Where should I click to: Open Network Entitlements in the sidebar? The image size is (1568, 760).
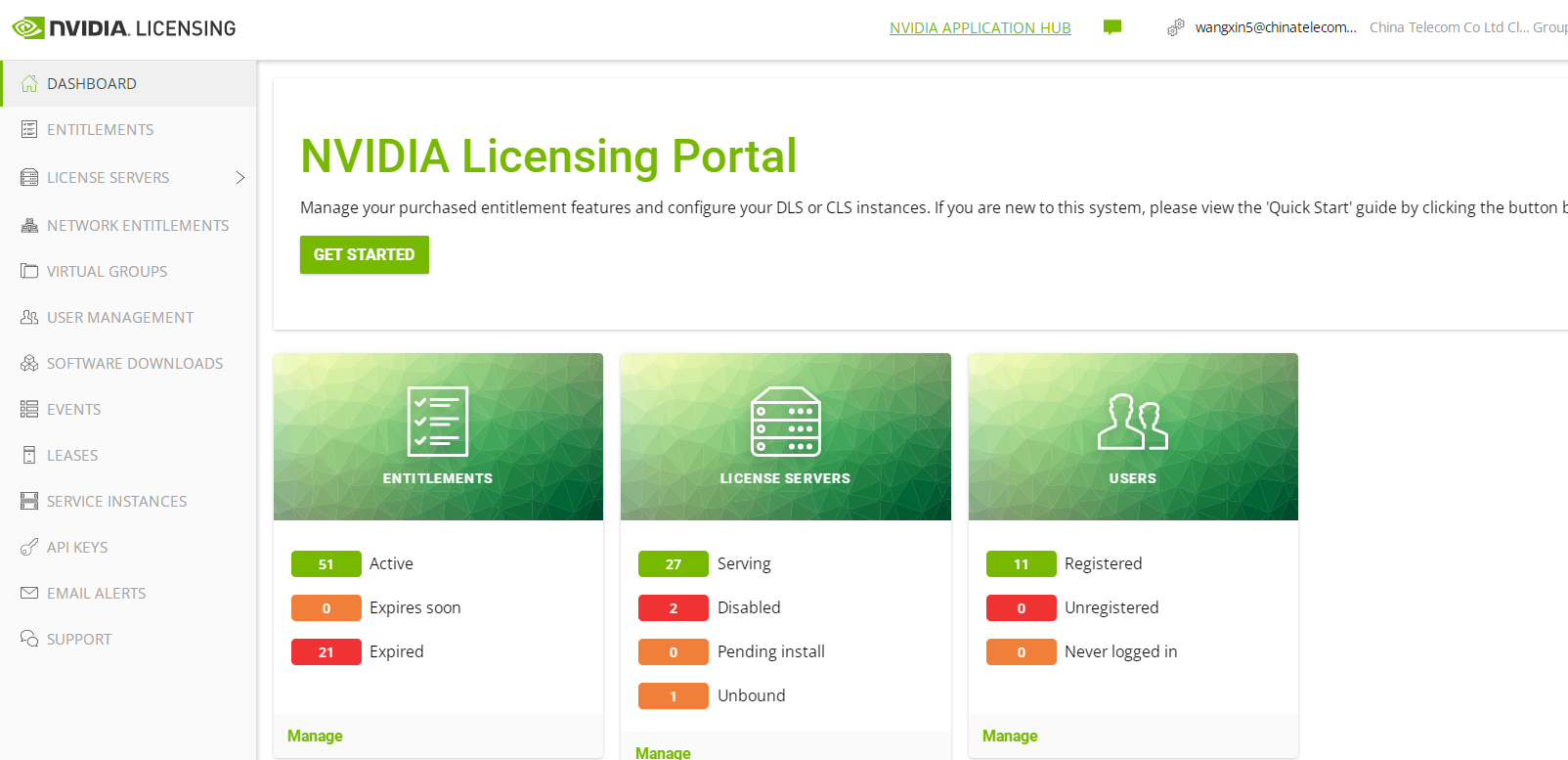click(137, 225)
